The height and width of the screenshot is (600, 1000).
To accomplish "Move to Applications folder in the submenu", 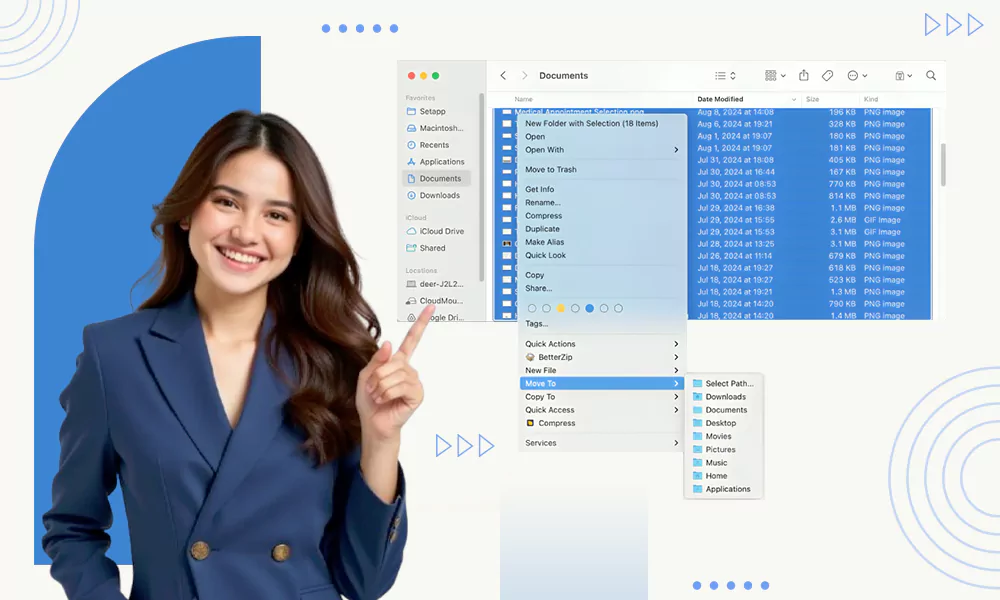I will [723, 489].
